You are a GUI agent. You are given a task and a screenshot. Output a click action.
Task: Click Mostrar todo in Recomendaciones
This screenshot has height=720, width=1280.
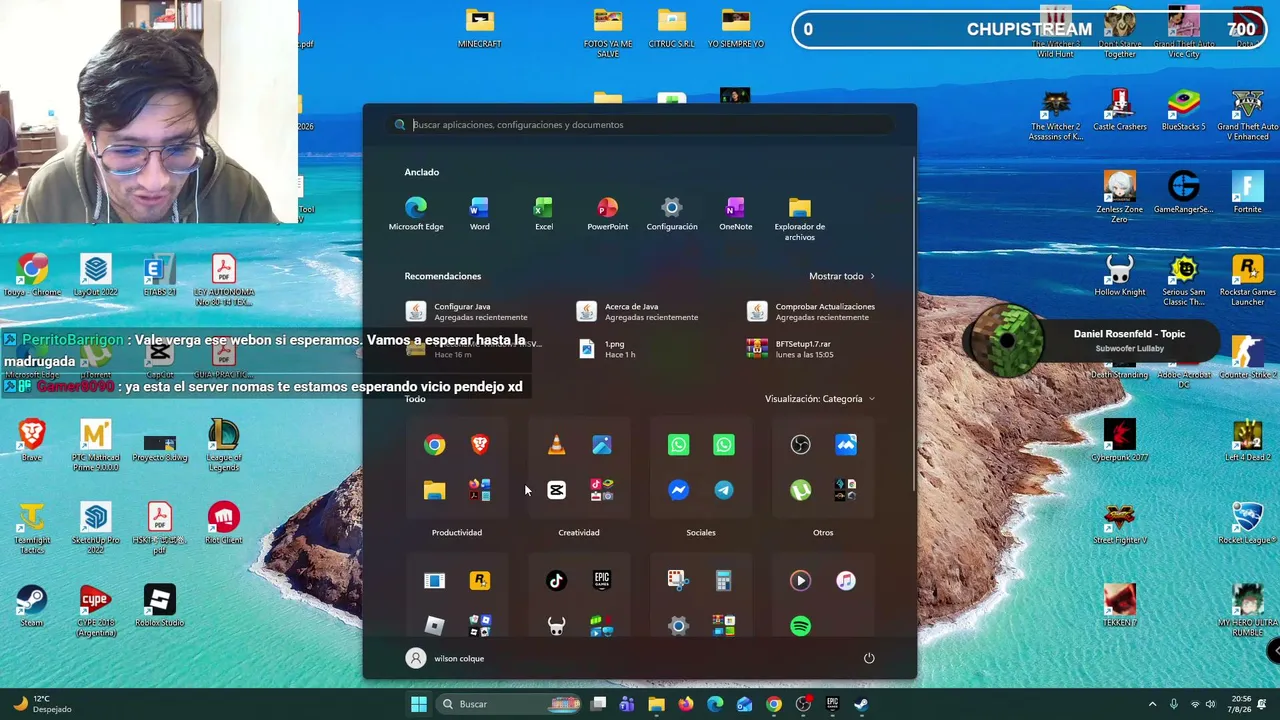click(x=842, y=276)
